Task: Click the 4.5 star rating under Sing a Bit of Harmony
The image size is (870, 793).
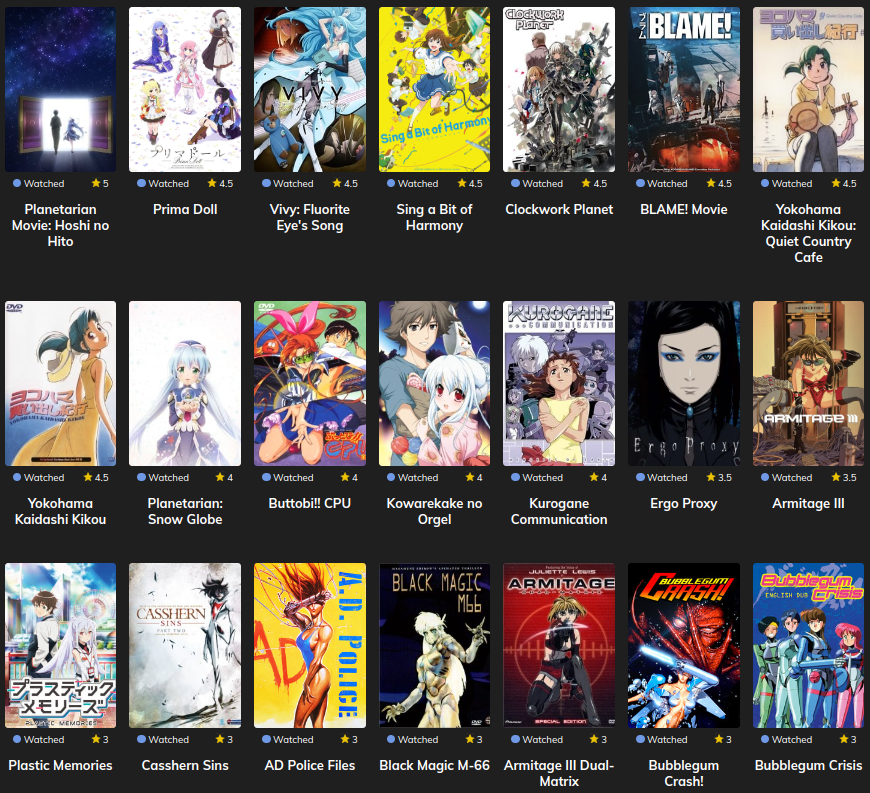Action: [470, 183]
